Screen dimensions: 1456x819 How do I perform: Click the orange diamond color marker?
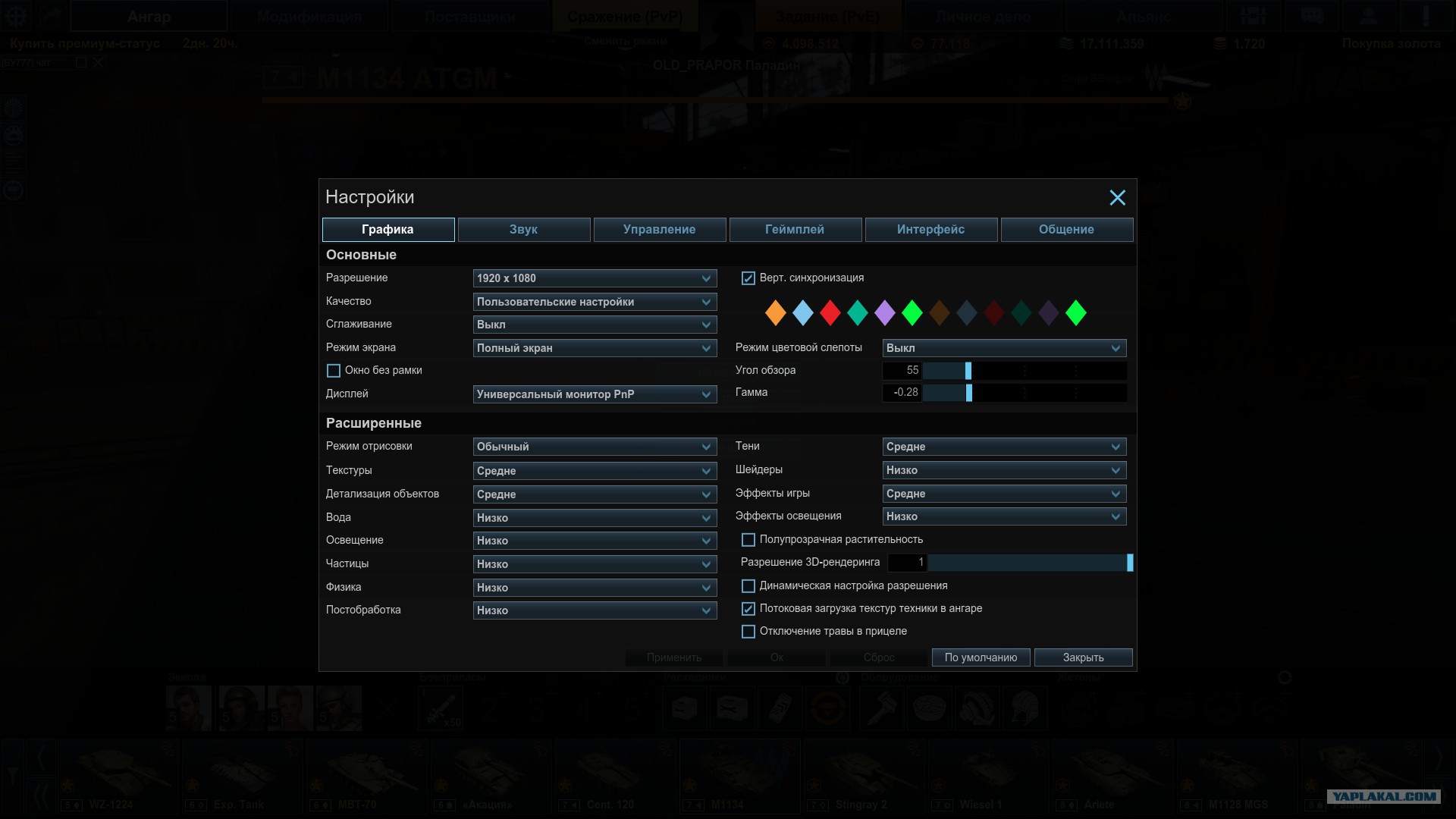[775, 312]
